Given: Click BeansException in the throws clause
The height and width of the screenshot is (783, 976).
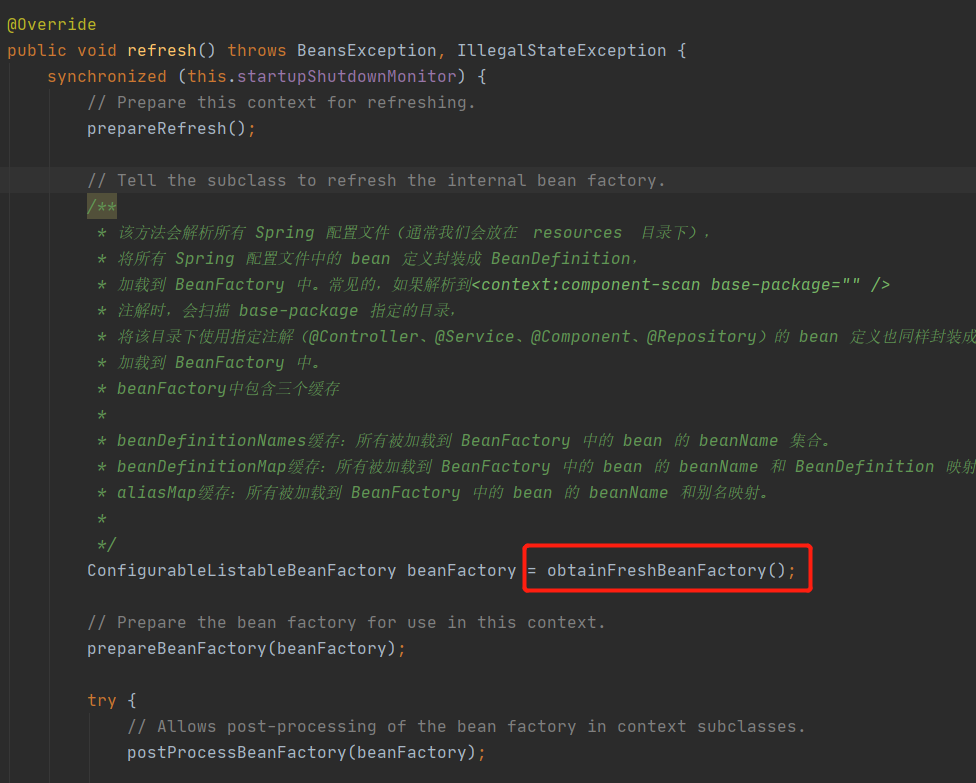Looking at the screenshot, I should click(367, 50).
